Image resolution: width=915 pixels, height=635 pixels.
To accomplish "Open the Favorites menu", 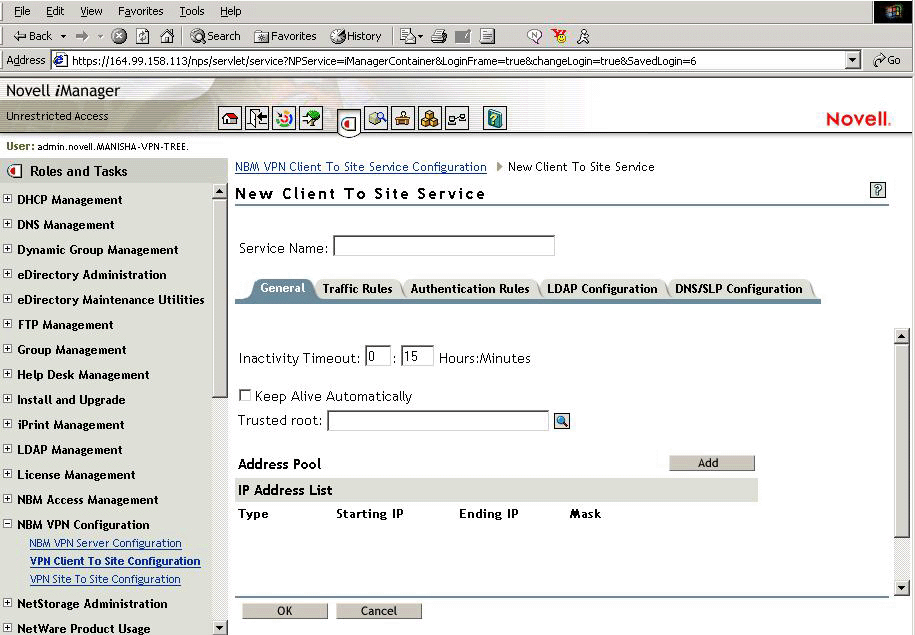I will (x=141, y=11).
